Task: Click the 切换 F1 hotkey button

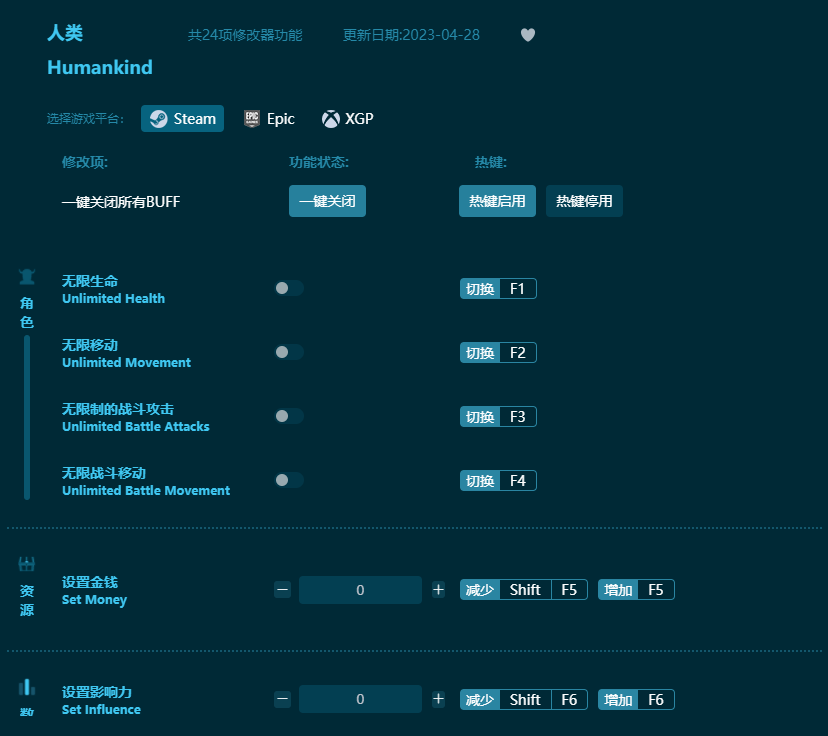Action: pos(498,287)
